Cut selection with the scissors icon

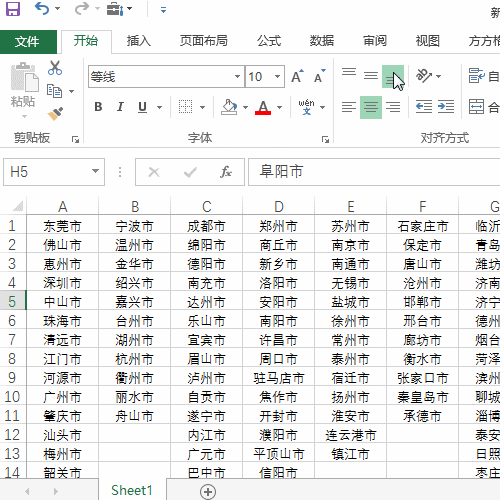pyautogui.click(x=55, y=68)
